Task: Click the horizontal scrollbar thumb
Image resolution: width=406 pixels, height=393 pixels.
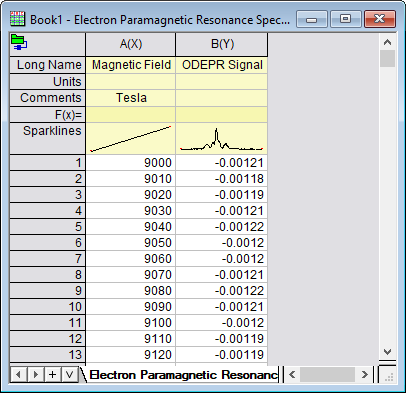Action: pos(327,375)
